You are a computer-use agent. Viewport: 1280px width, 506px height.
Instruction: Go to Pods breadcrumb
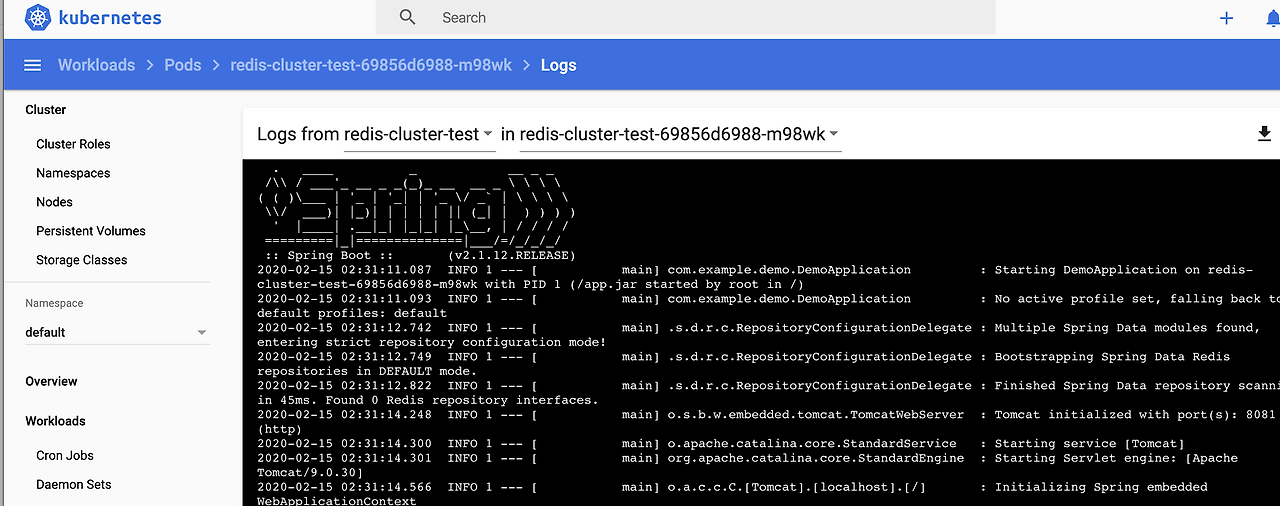click(x=183, y=65)
